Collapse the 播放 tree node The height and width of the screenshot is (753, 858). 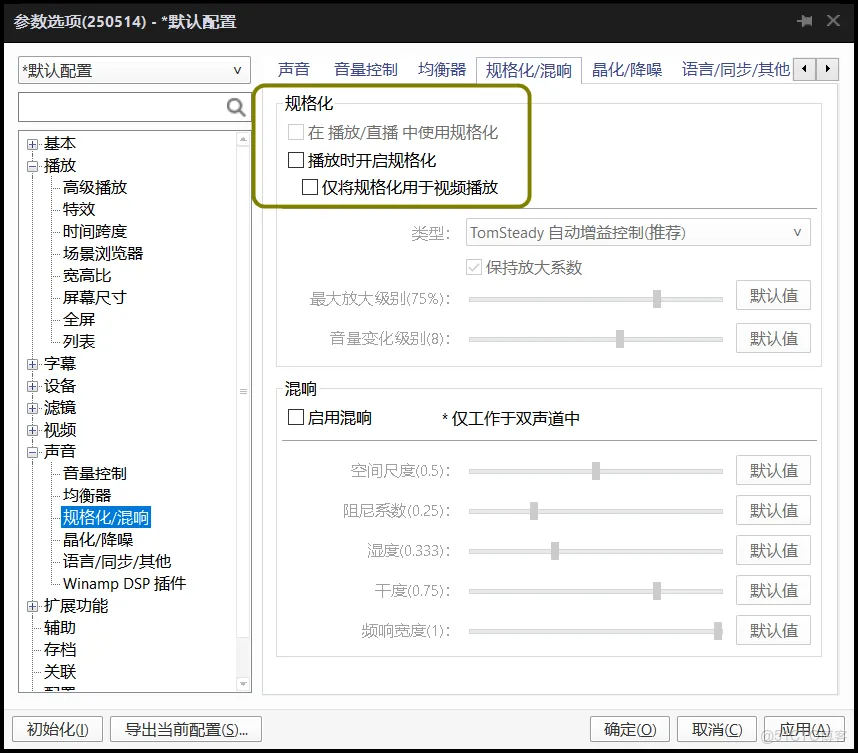[32, 164]
